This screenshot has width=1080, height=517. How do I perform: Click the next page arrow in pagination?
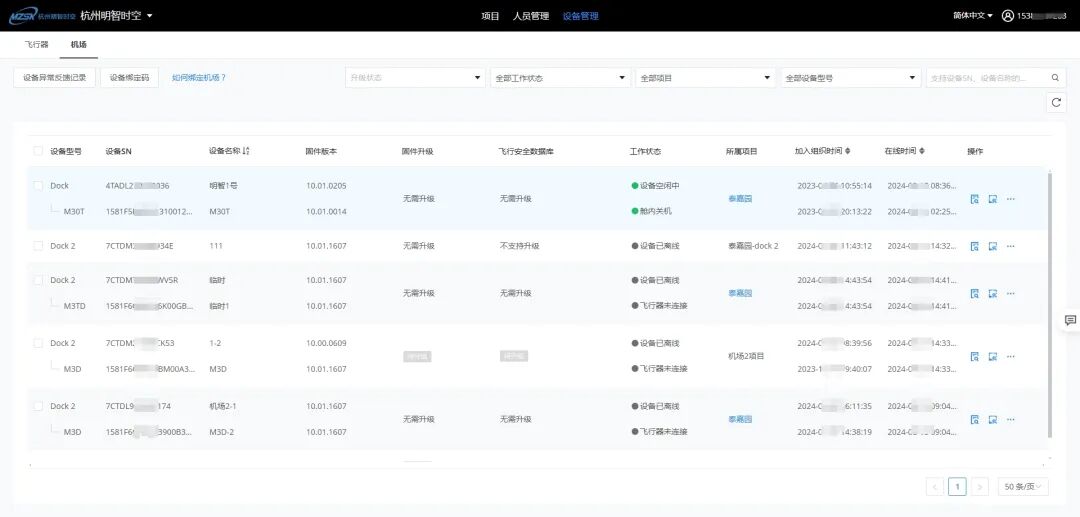980,487
